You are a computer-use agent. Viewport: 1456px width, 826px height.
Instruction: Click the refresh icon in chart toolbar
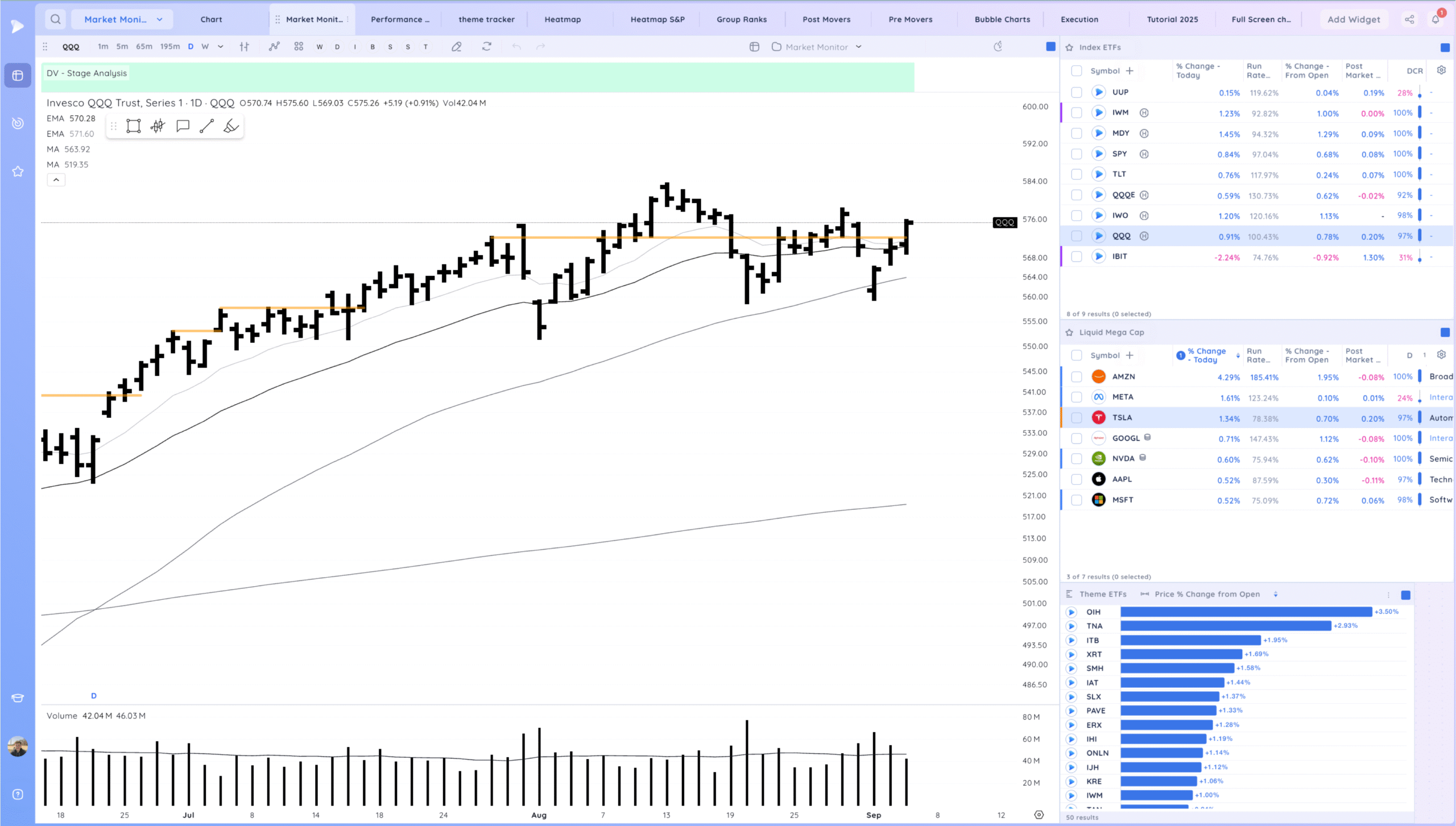(486, 47)
